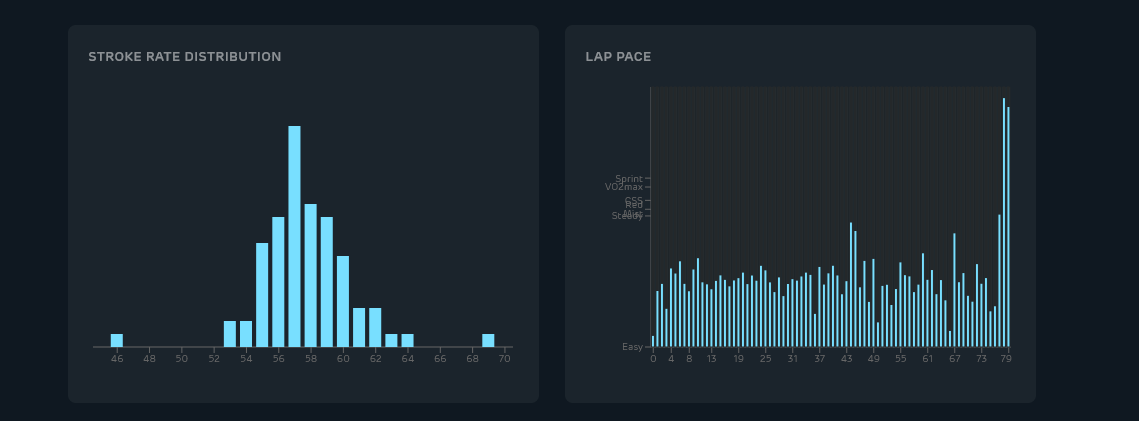This screenshot has width=1139, height=421.
Task: Select the histogram bar at stroke rate 60
Action: (x=343, y=301)
